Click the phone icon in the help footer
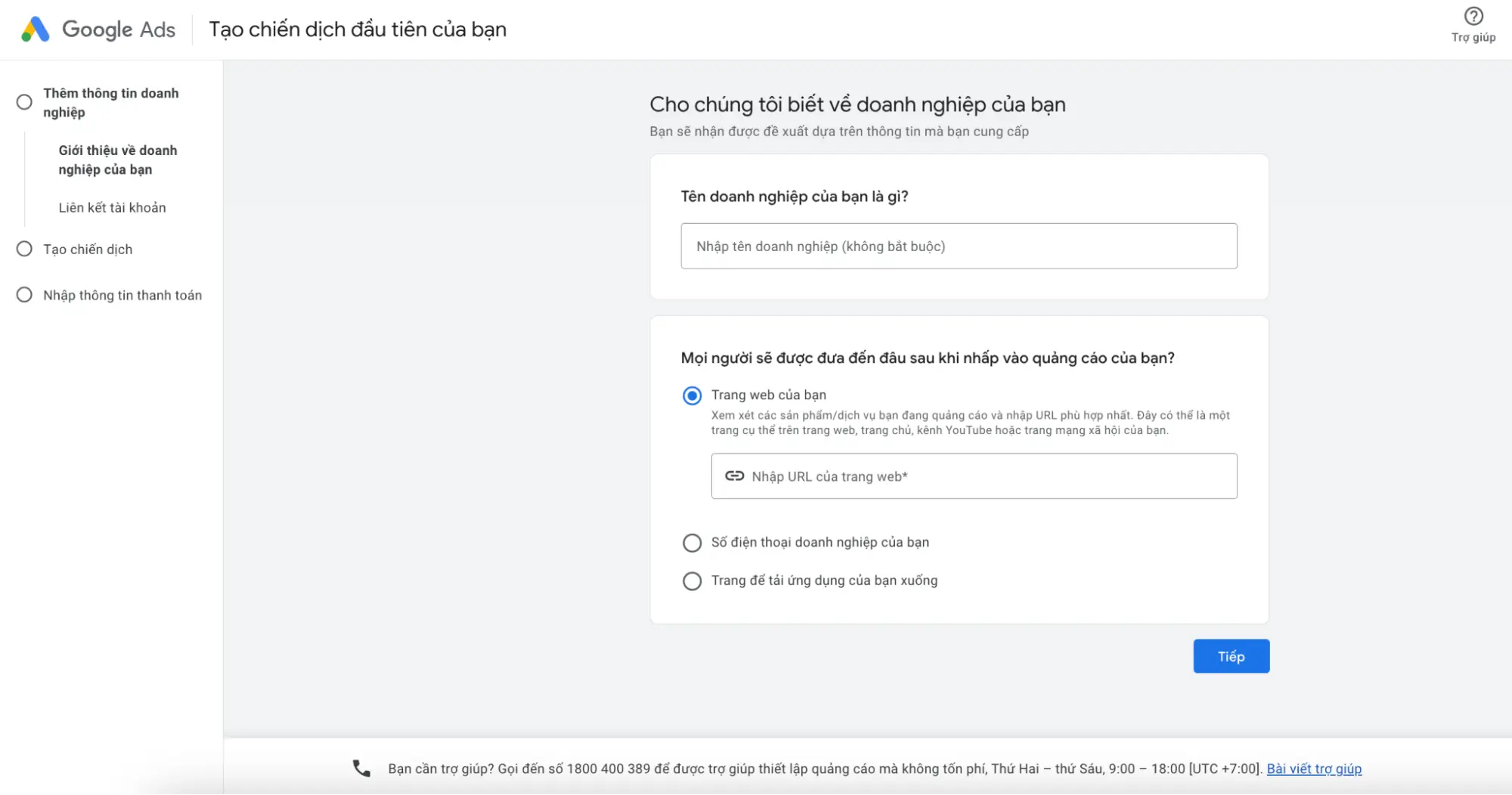The width and height of the screenshot is (1512, 795). click(x=362, y=769)
